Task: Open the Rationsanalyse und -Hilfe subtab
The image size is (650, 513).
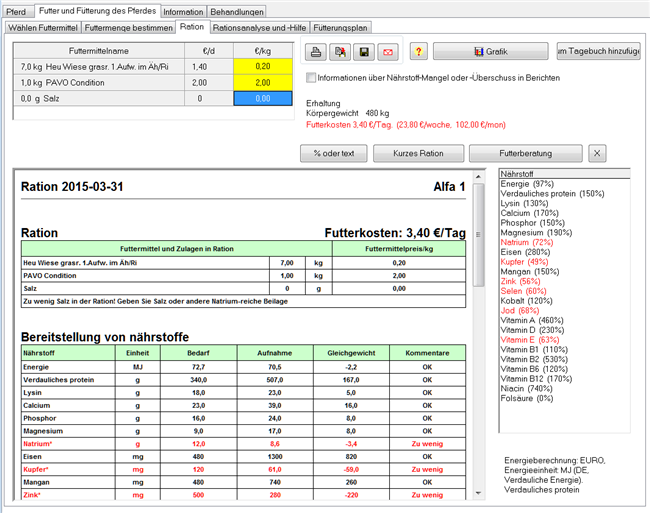Action: tap(260, 28)
